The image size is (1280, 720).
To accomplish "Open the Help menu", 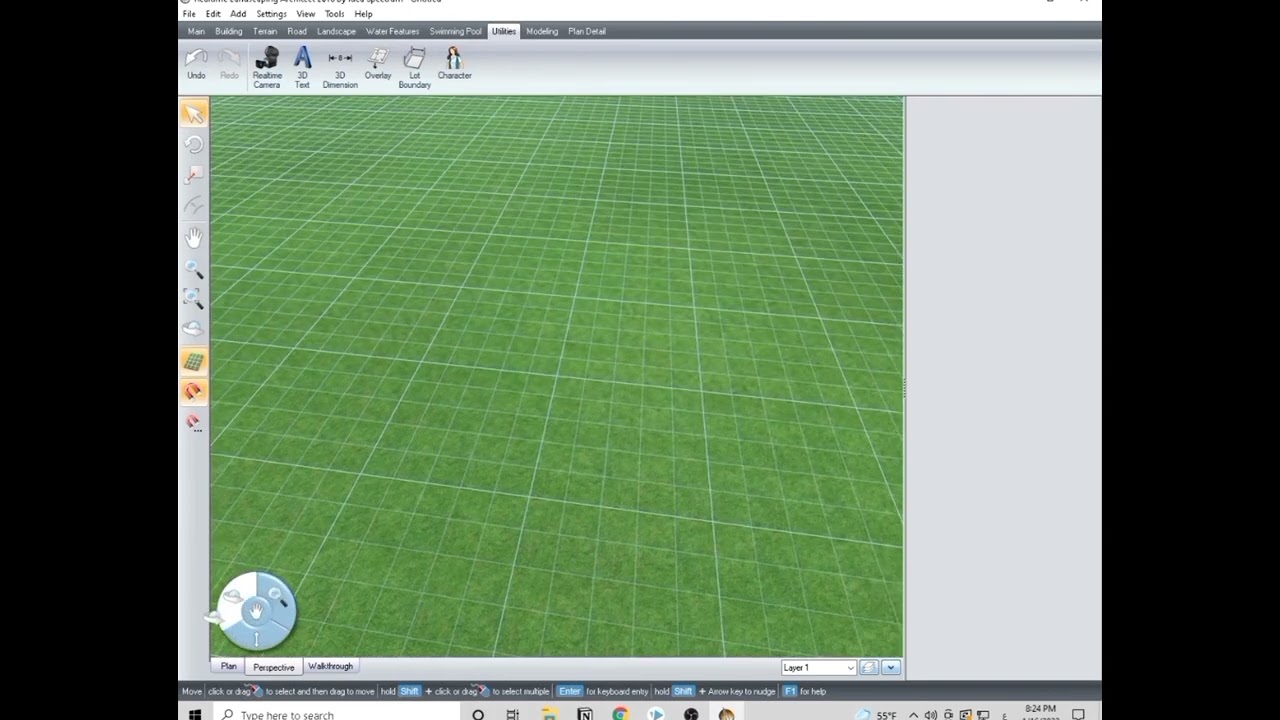I will [x=363, y=14].
